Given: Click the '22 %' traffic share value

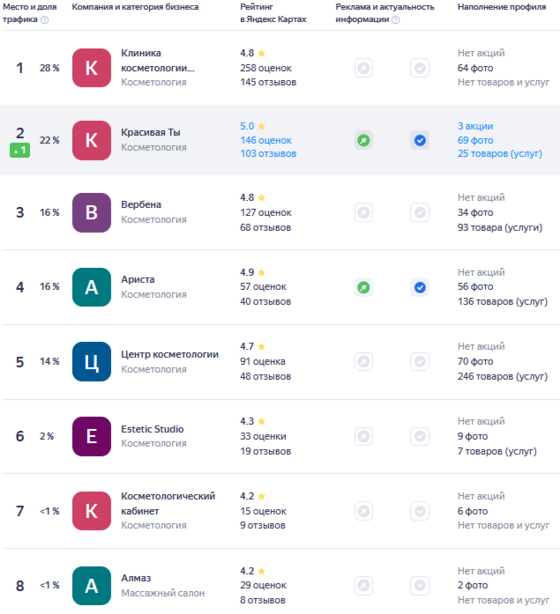Looking at the screenshot, I should point(49,140).
